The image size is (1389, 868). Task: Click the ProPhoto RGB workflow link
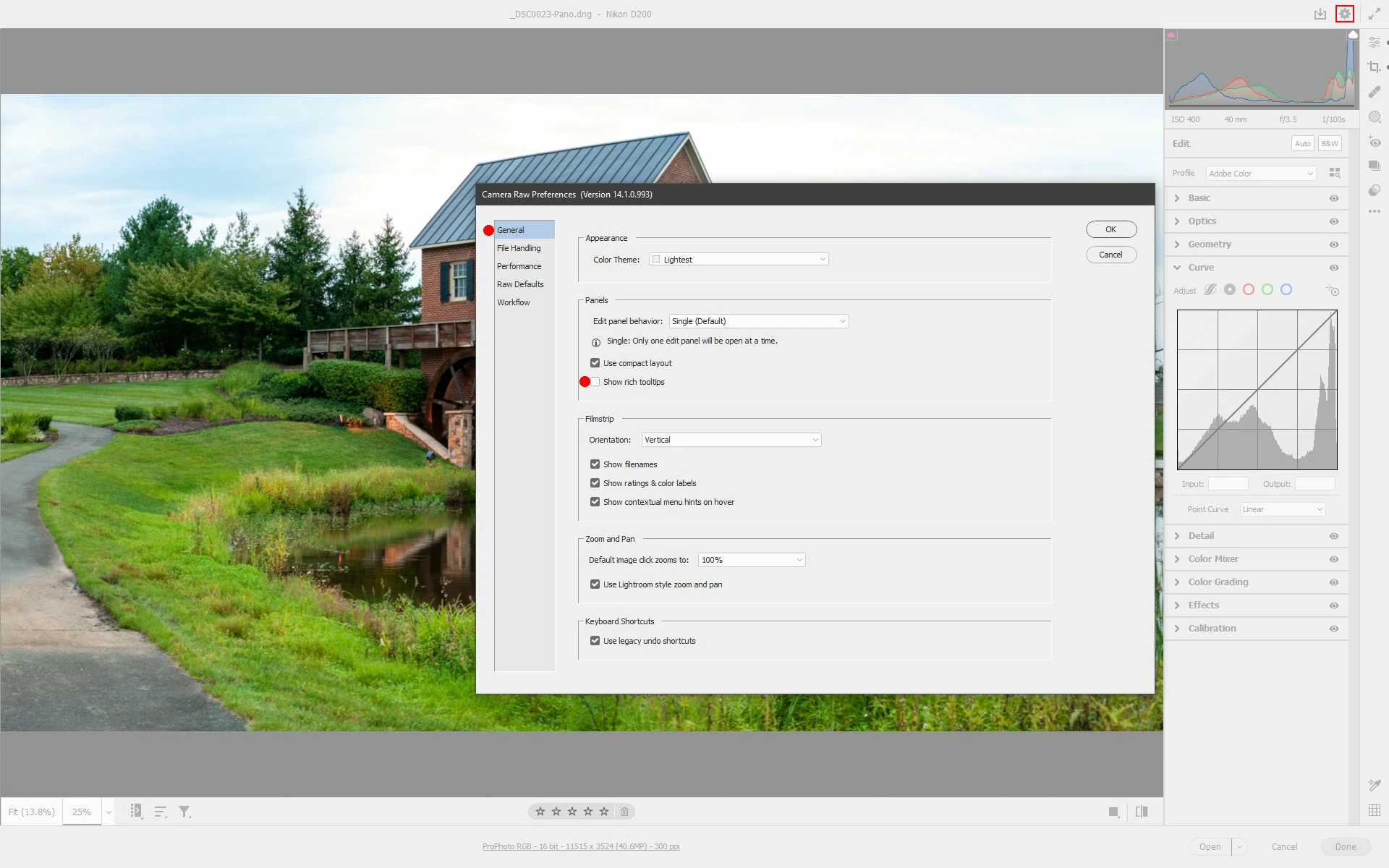point(581,846)
